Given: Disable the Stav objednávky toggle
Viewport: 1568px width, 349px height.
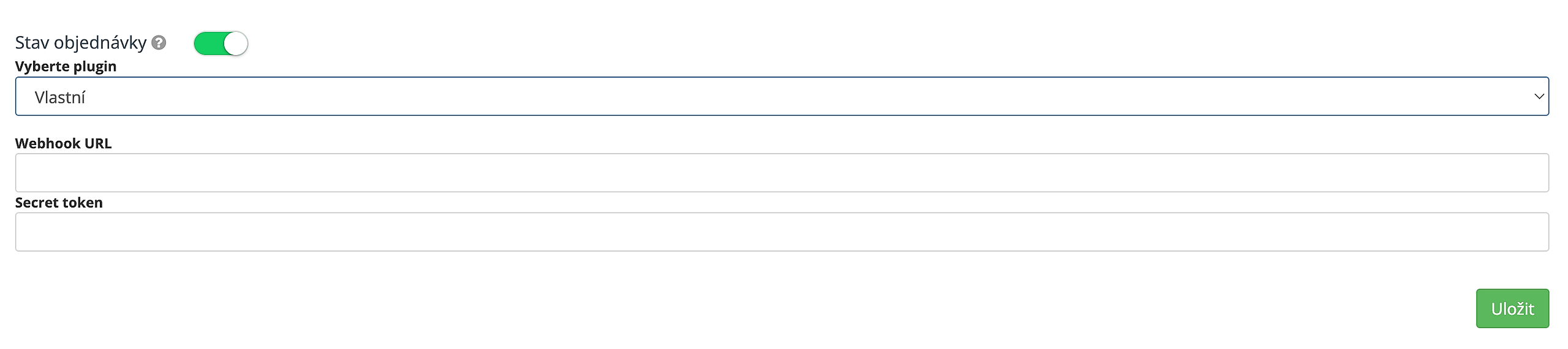Looking at the screenshot, I should (x=221, y=43).
